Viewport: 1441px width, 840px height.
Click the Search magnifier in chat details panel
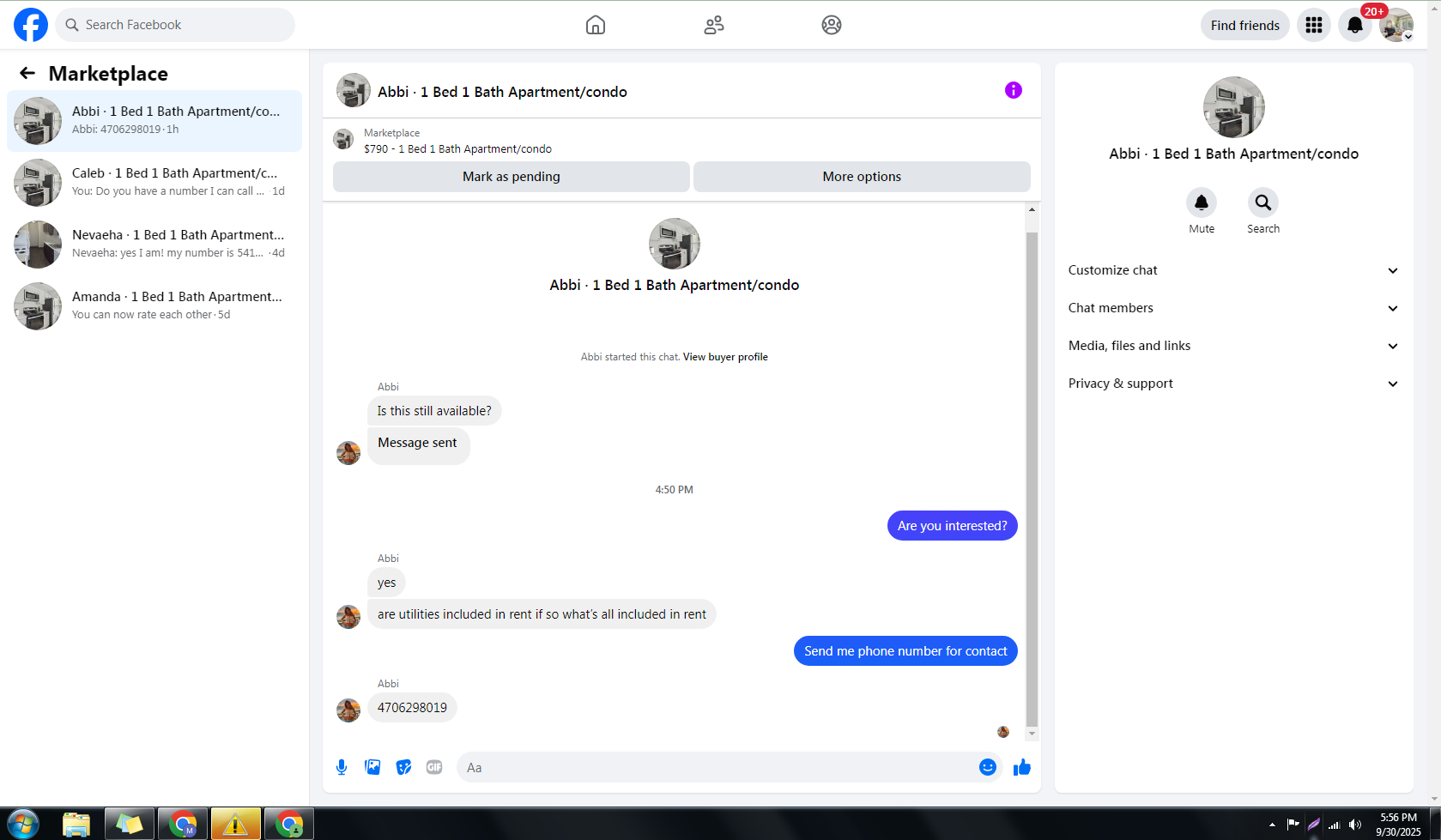pyautogui.click(x=1263, y=202)
